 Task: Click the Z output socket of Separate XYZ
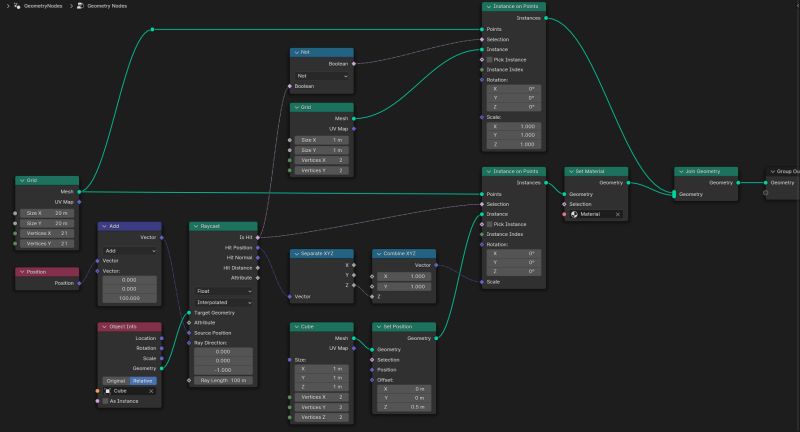[x=354, y=285]
